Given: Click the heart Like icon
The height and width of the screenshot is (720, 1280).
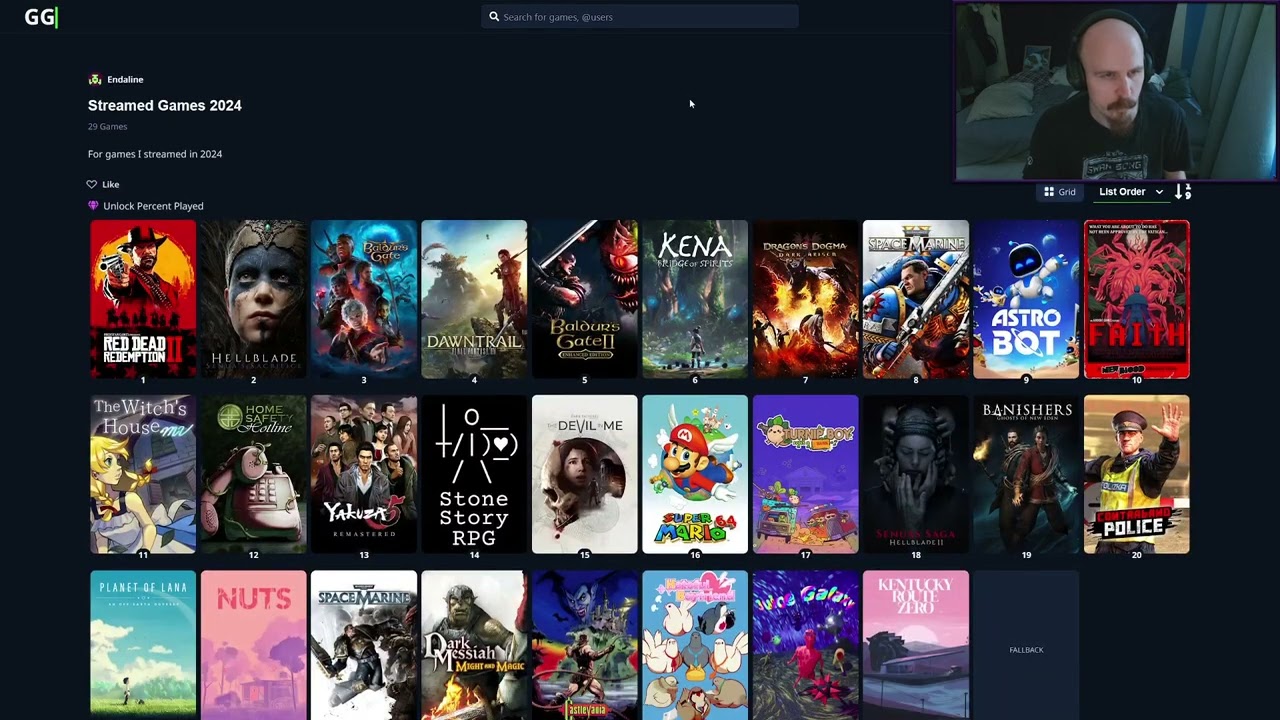Looking at the screenshot, I should coord(92,184).
